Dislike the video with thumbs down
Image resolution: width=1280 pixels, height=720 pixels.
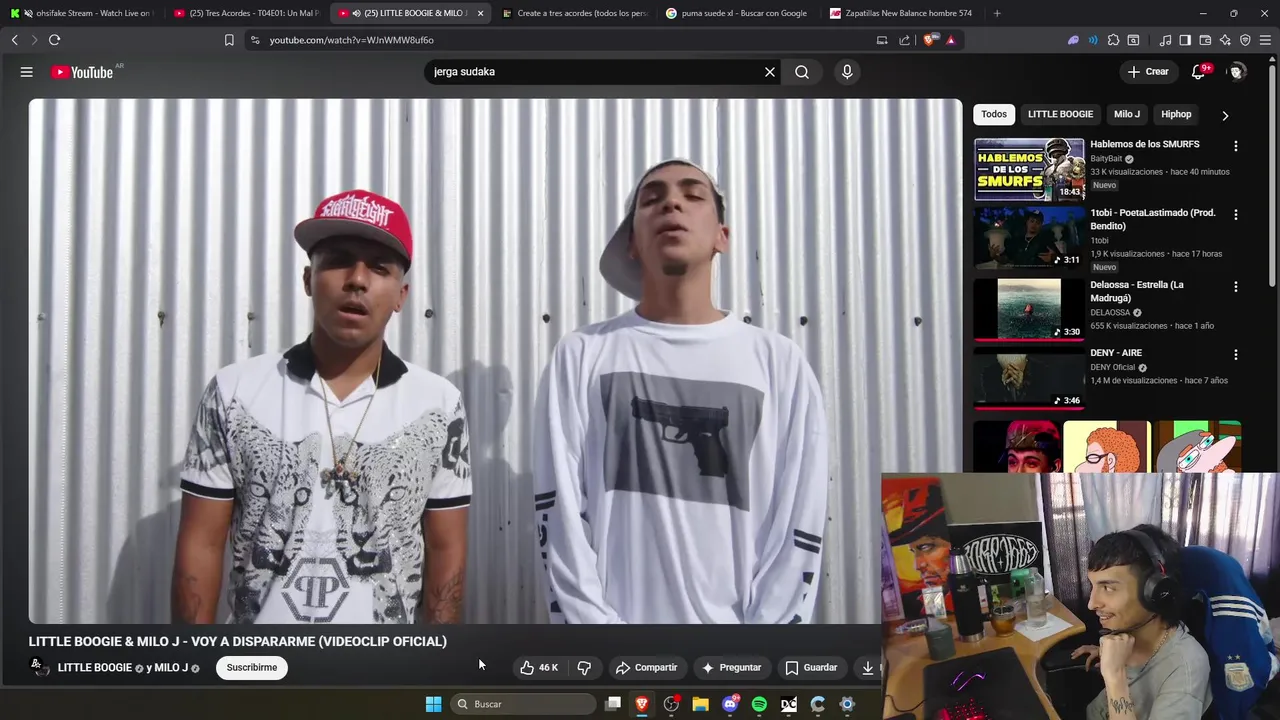tap(584, 668)
